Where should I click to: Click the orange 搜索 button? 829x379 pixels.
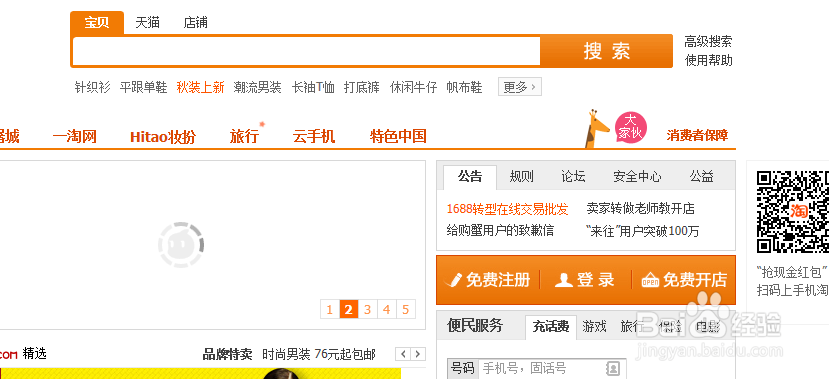point(606,51)
